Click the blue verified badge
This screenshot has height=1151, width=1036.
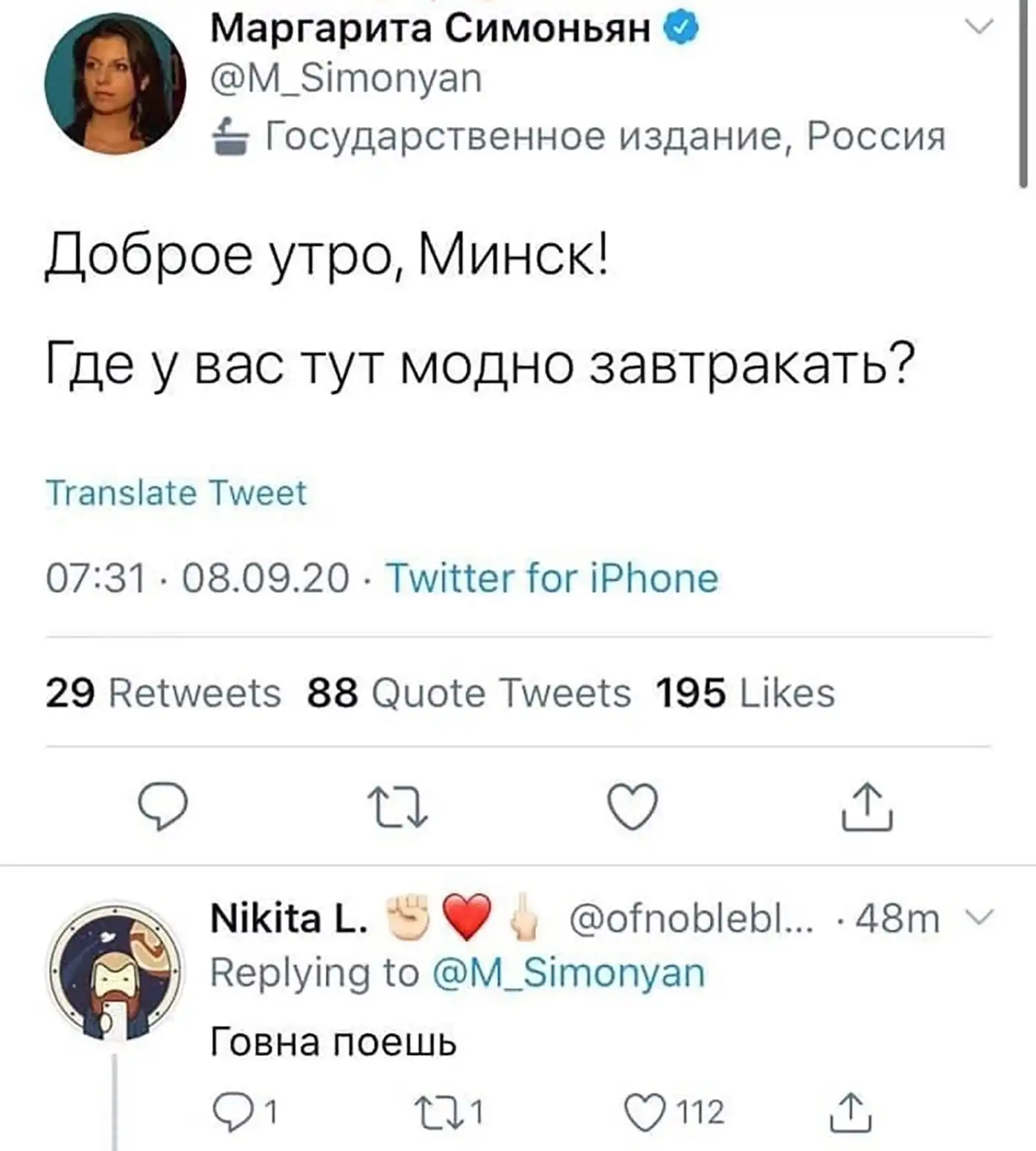pos(681,29)
